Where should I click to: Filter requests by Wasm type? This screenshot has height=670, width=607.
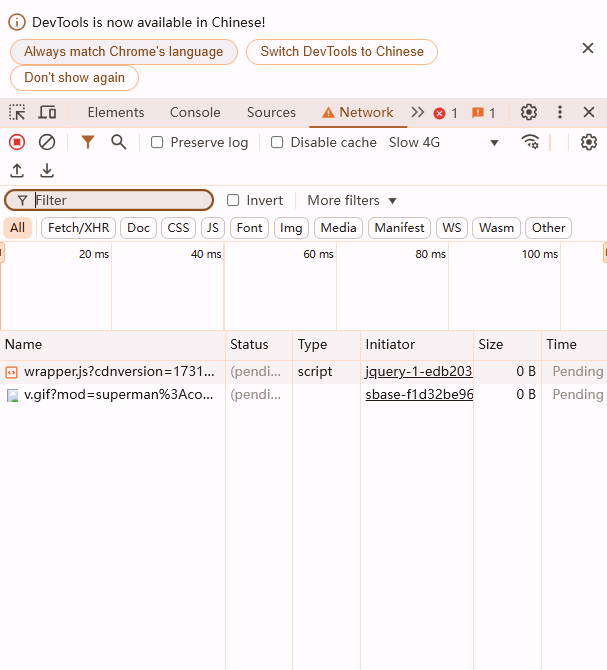(x=496, y=228)
